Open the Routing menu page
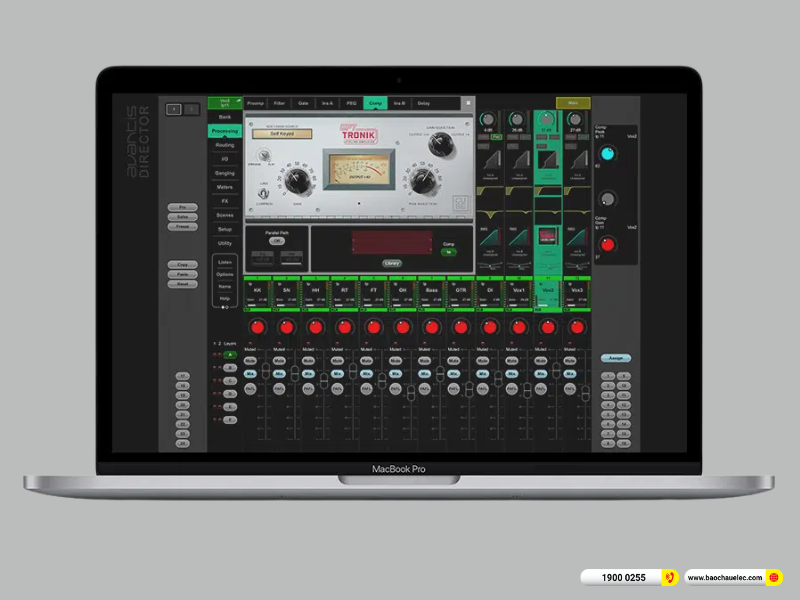Viewport: 800px width, 600px height. 224,145
